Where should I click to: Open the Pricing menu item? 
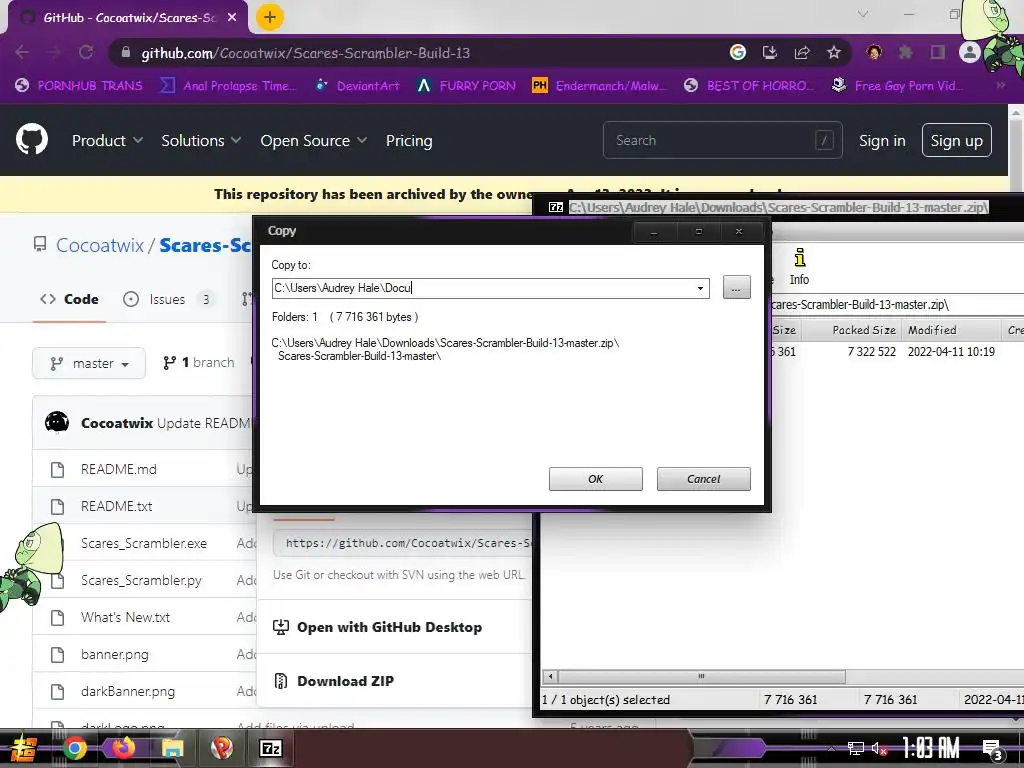click(x=409, y=140)
